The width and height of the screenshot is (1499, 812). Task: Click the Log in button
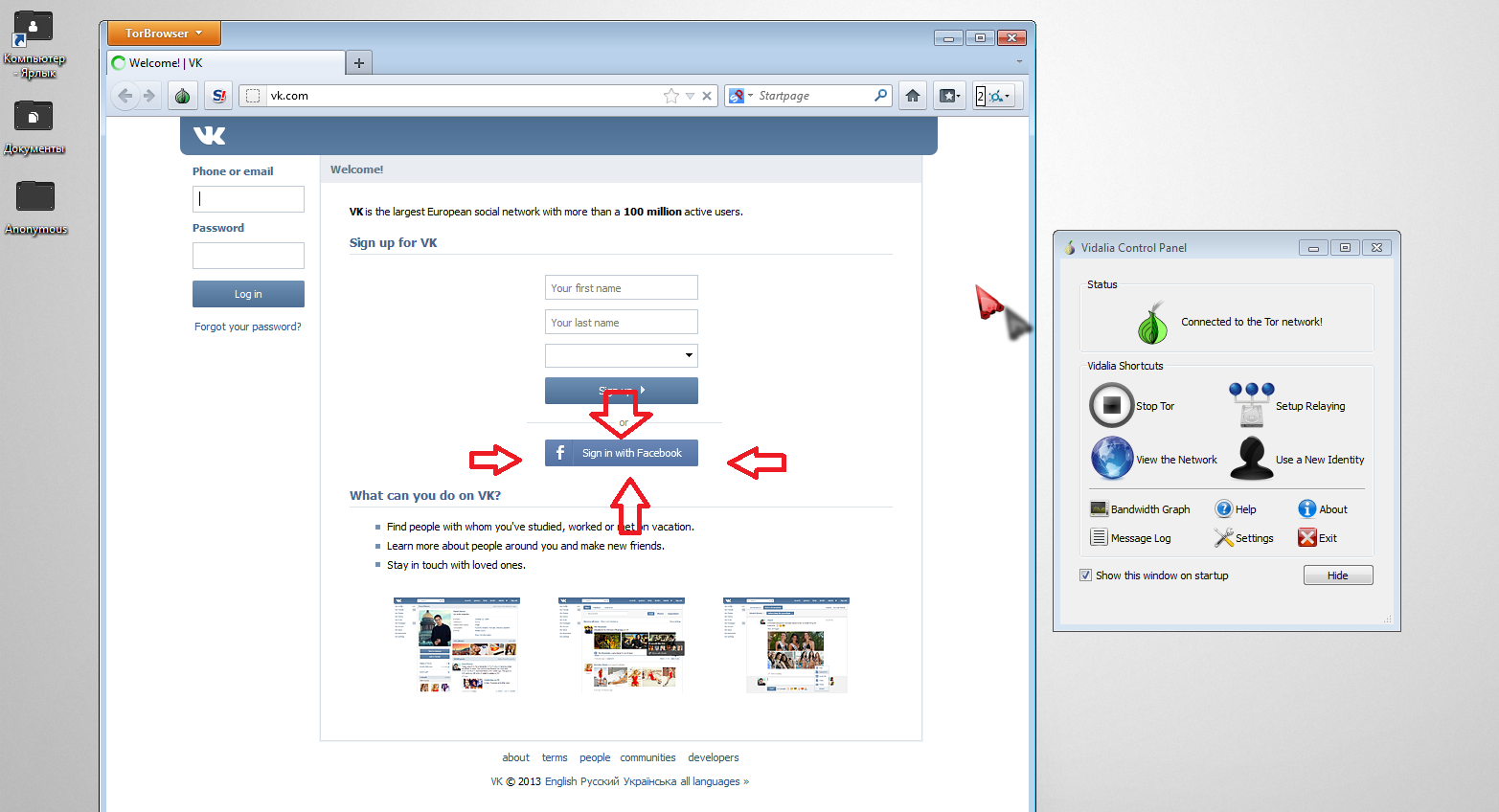pyautogui.click(x=248, y=294)
